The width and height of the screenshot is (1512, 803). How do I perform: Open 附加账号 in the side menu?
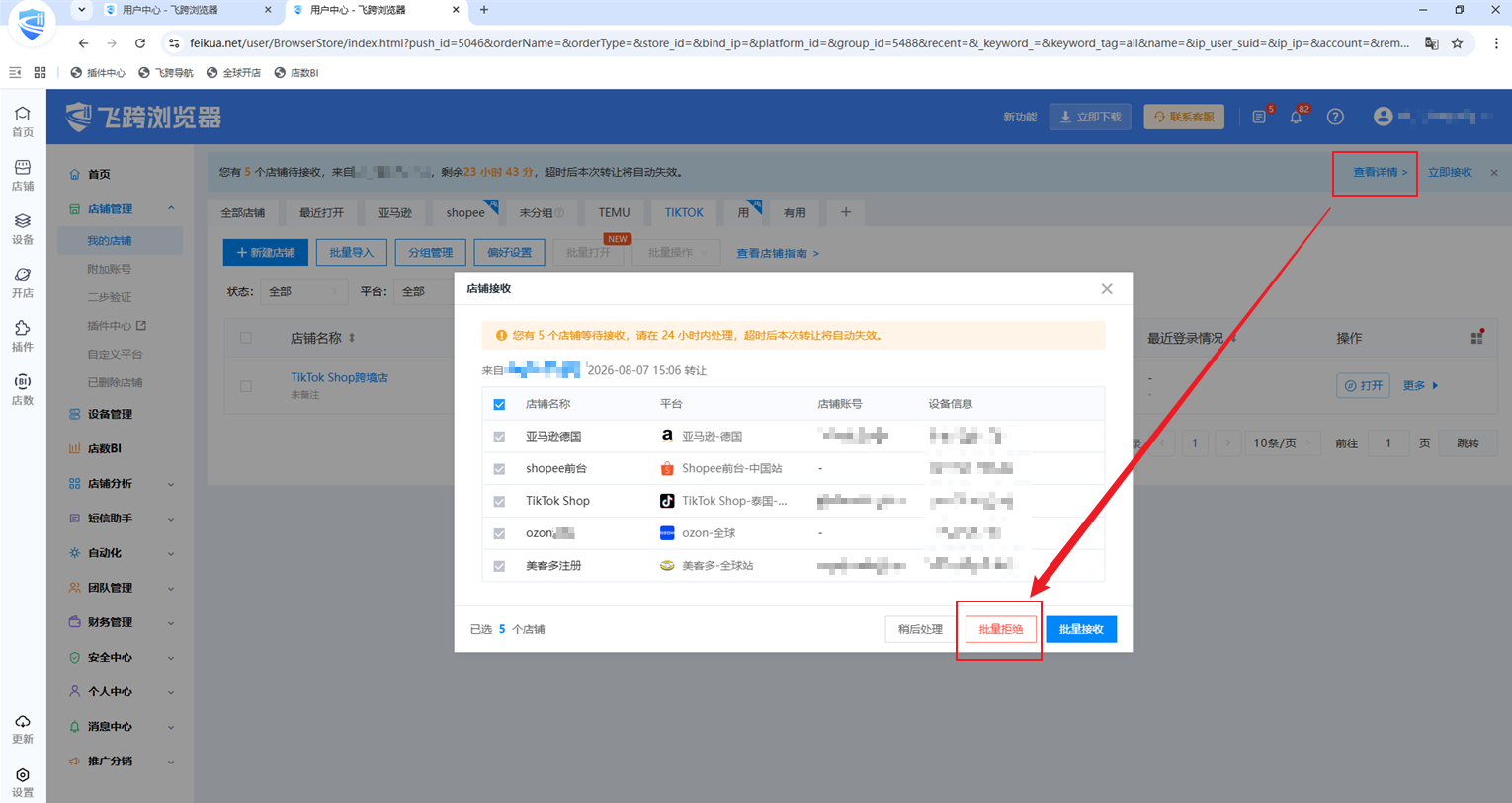coord(109,270)
